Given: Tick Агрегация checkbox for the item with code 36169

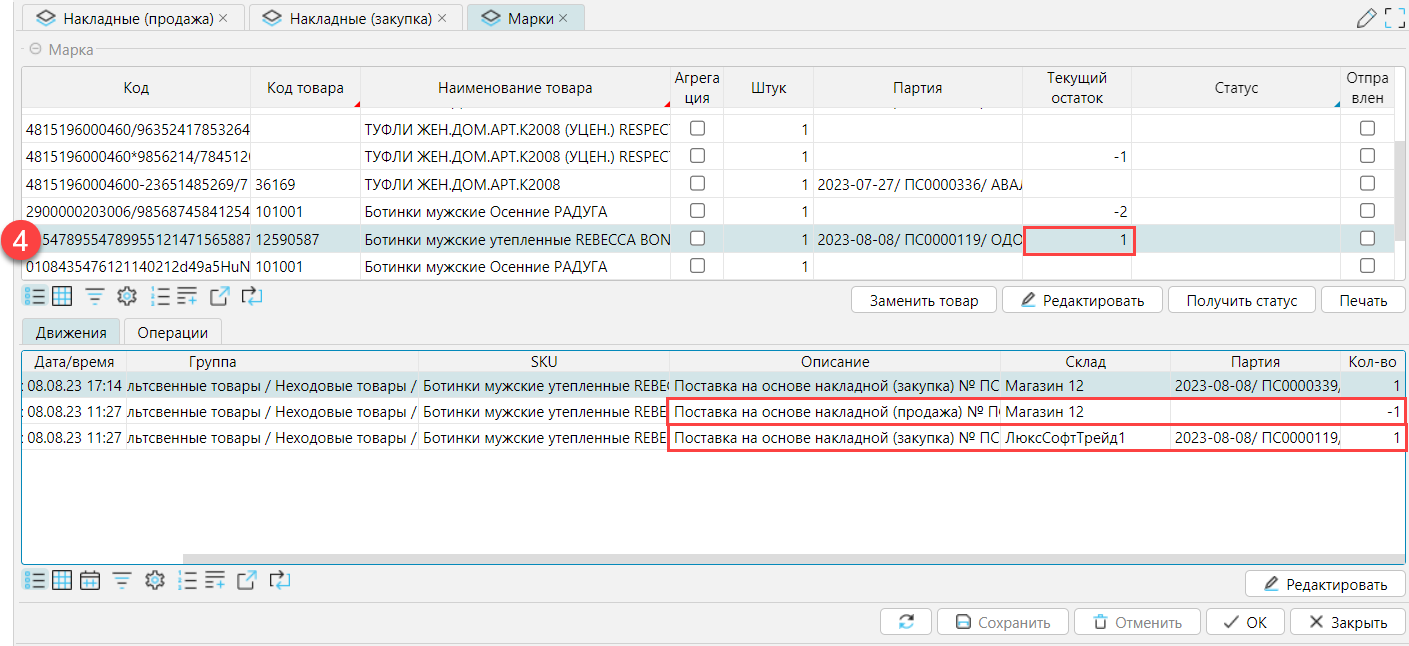Looking at the screenshot, I should click(698, 184).
